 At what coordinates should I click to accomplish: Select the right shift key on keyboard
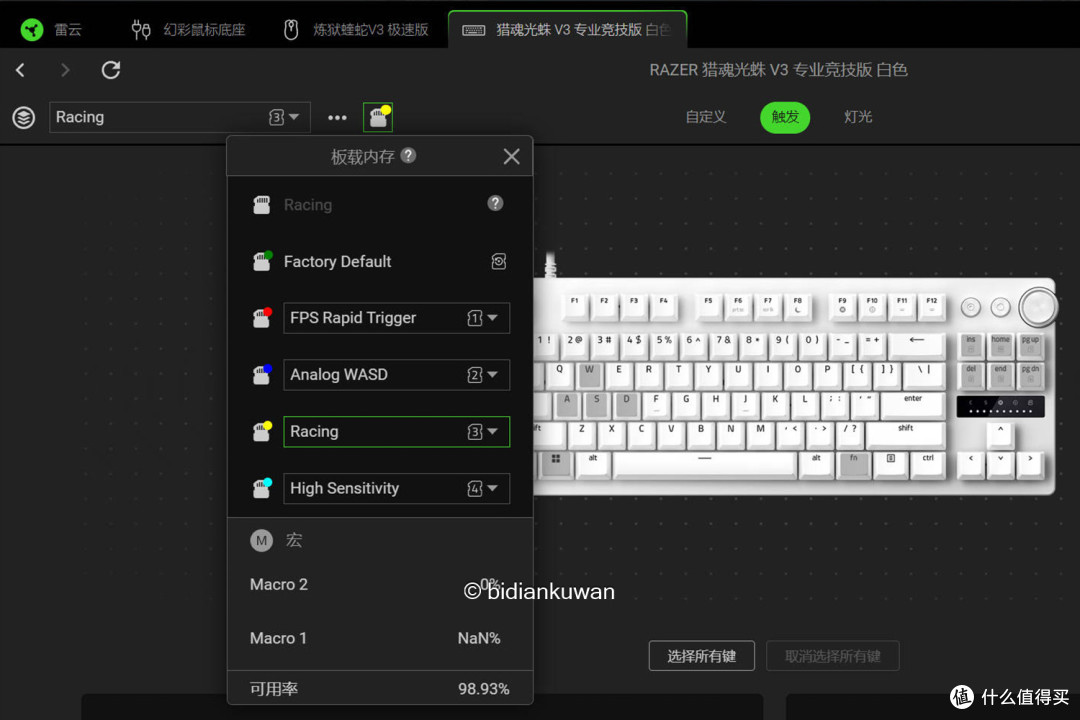click(x=905, y=434)
